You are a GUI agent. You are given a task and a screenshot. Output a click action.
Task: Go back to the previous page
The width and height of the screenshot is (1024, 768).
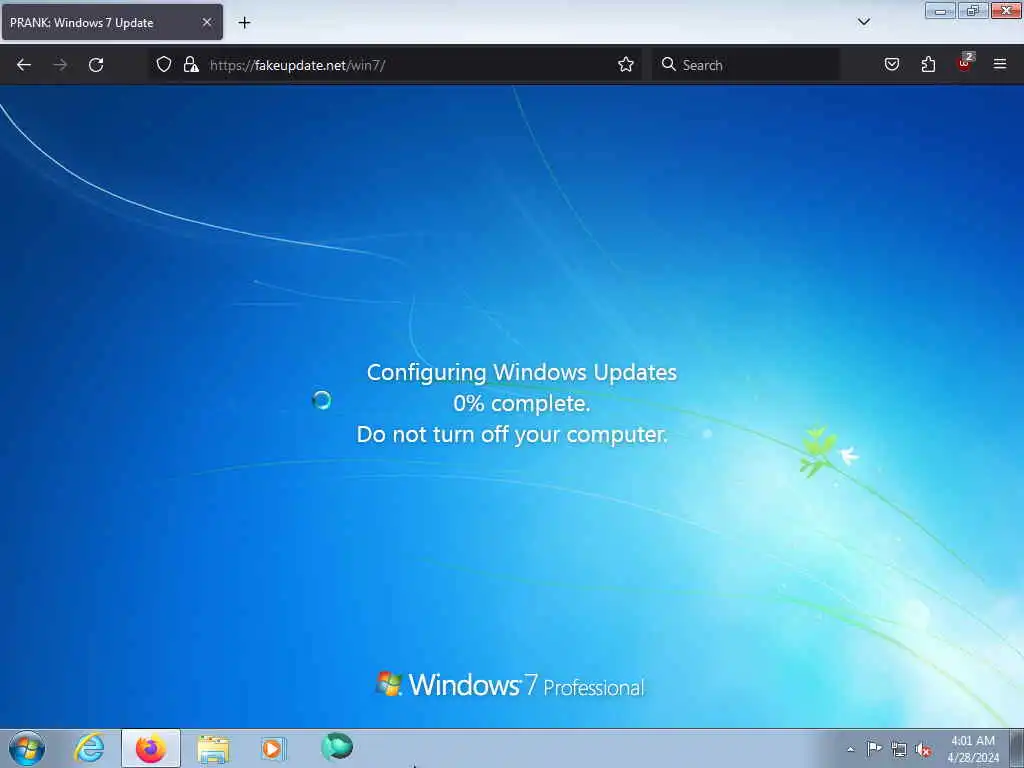(x=24, y=65)
